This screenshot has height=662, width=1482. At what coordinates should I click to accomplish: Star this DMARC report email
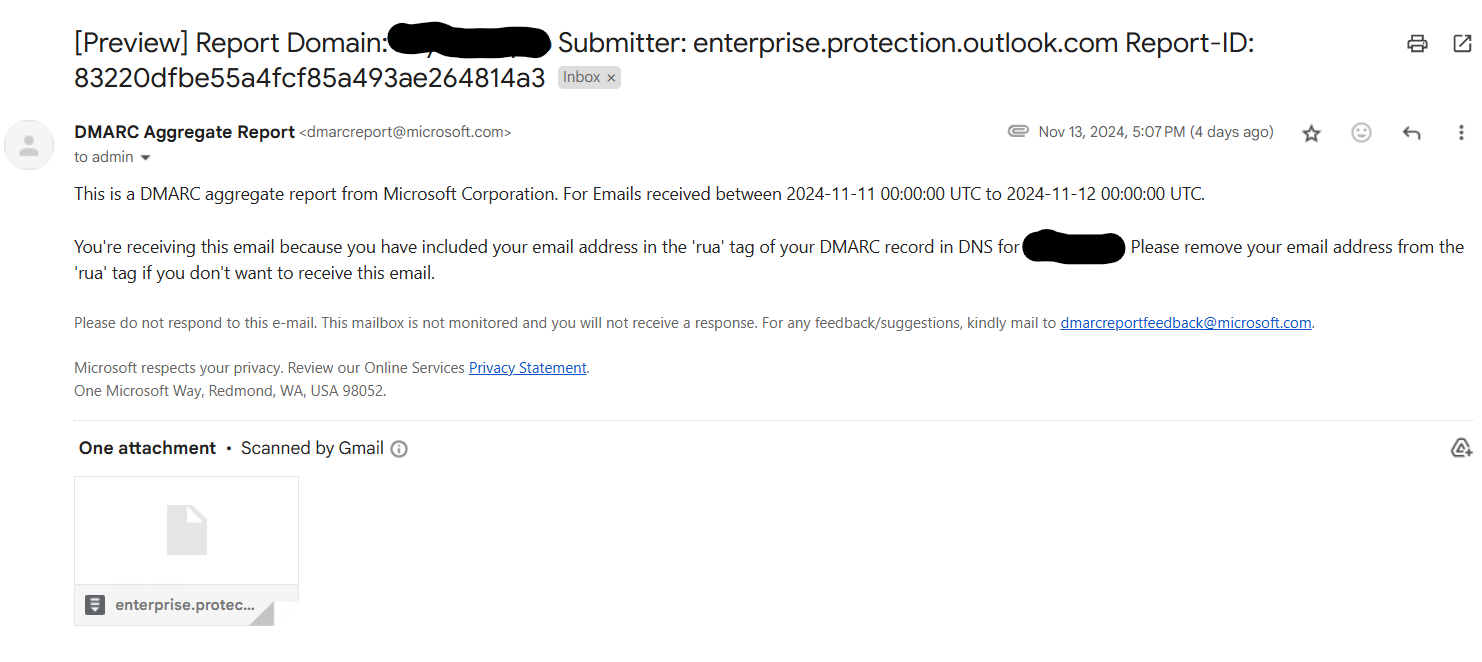tap(1311, 133)
